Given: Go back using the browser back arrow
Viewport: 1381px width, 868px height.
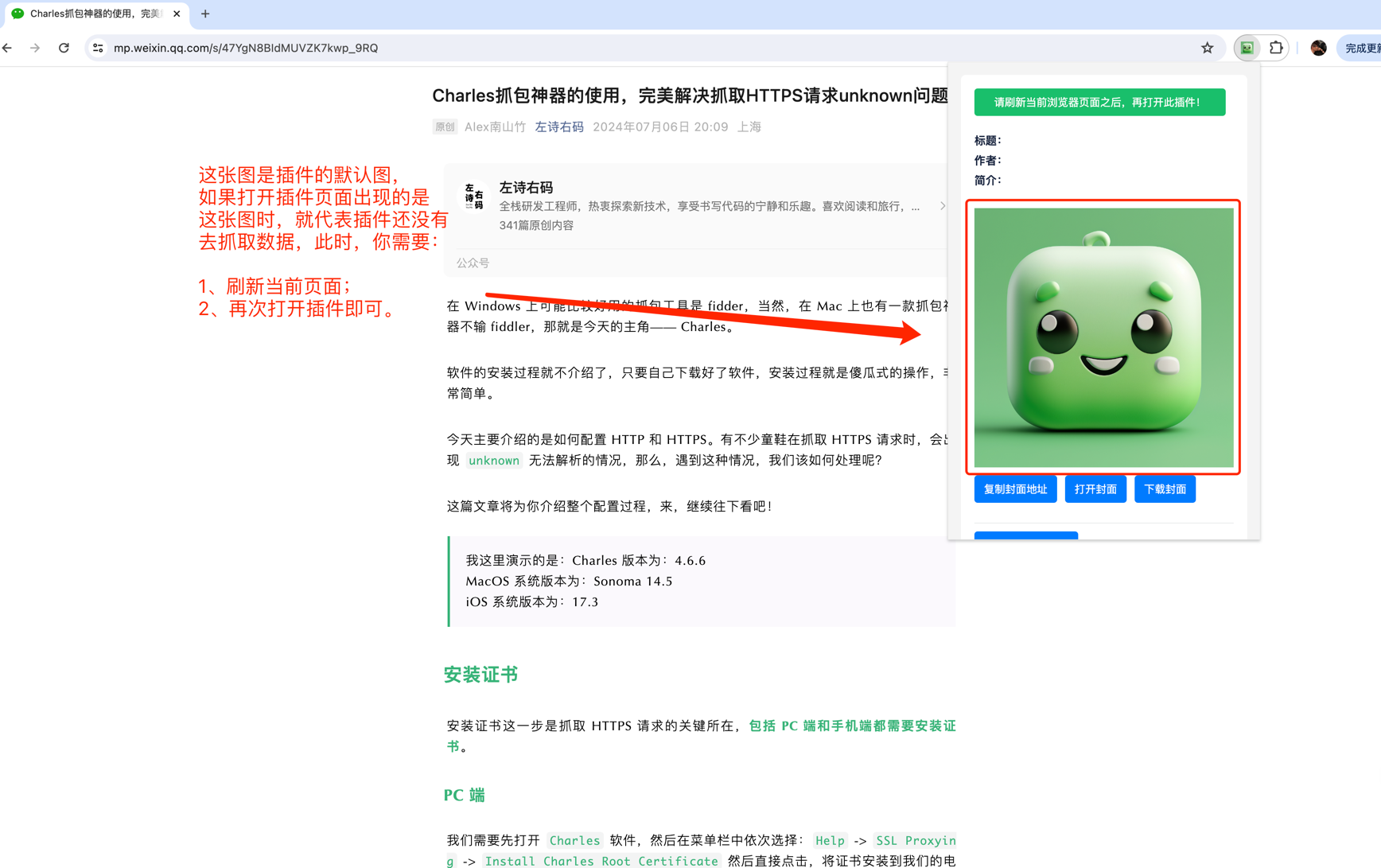Looking at the screenshot, I should point(8,48).
